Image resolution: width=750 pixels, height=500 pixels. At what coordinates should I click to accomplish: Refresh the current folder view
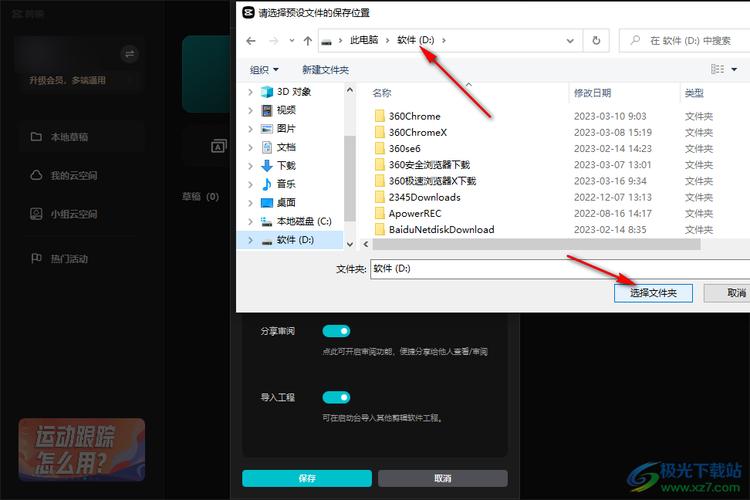click(596, 41)
